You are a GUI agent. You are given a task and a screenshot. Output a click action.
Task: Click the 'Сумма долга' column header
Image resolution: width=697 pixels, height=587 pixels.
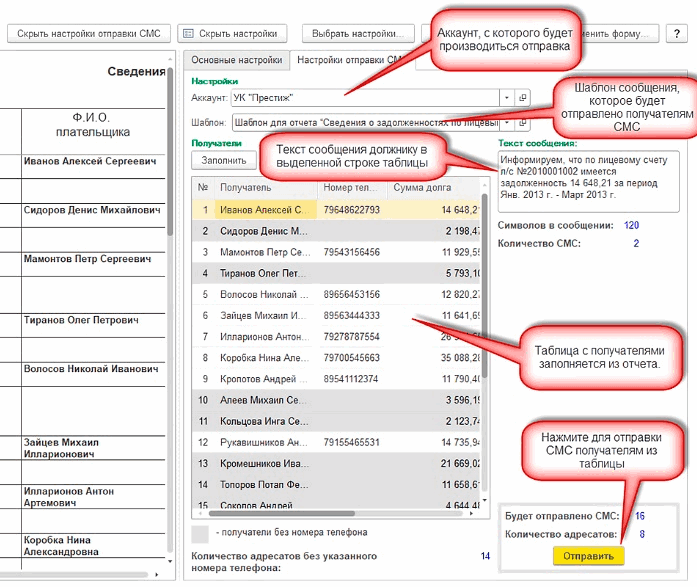point(434,188)
